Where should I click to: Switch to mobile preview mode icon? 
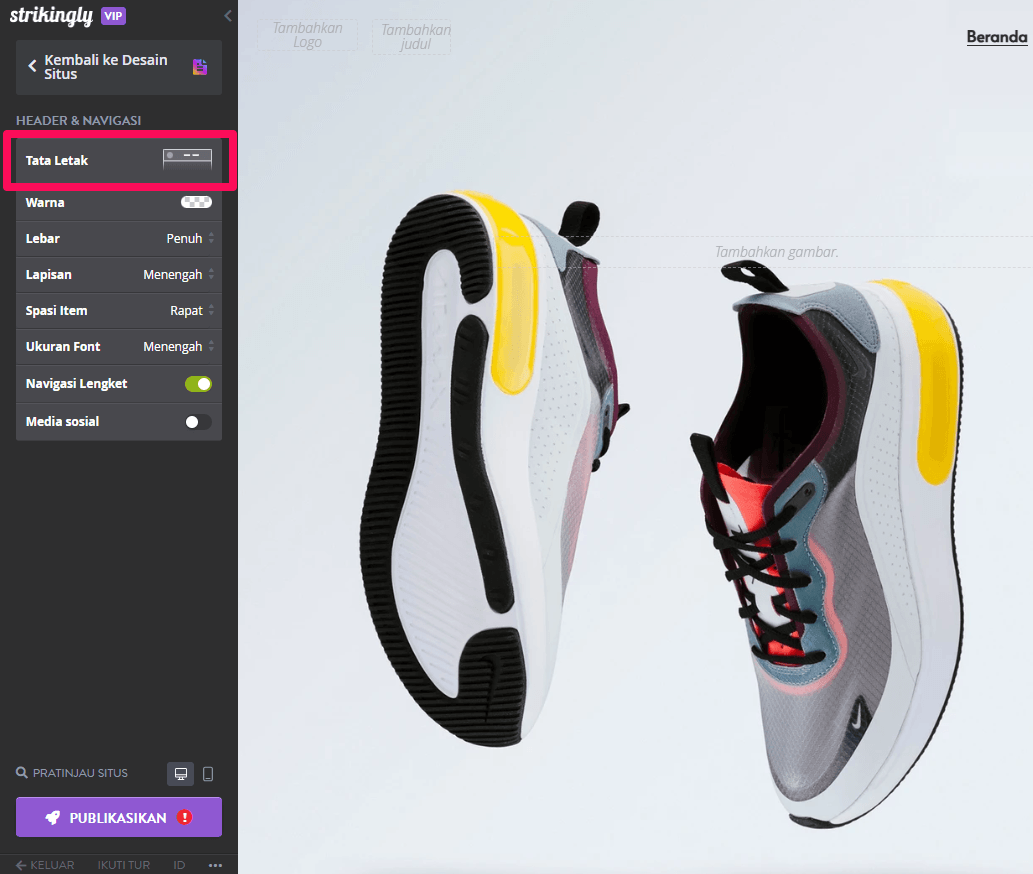pos(208,774)
